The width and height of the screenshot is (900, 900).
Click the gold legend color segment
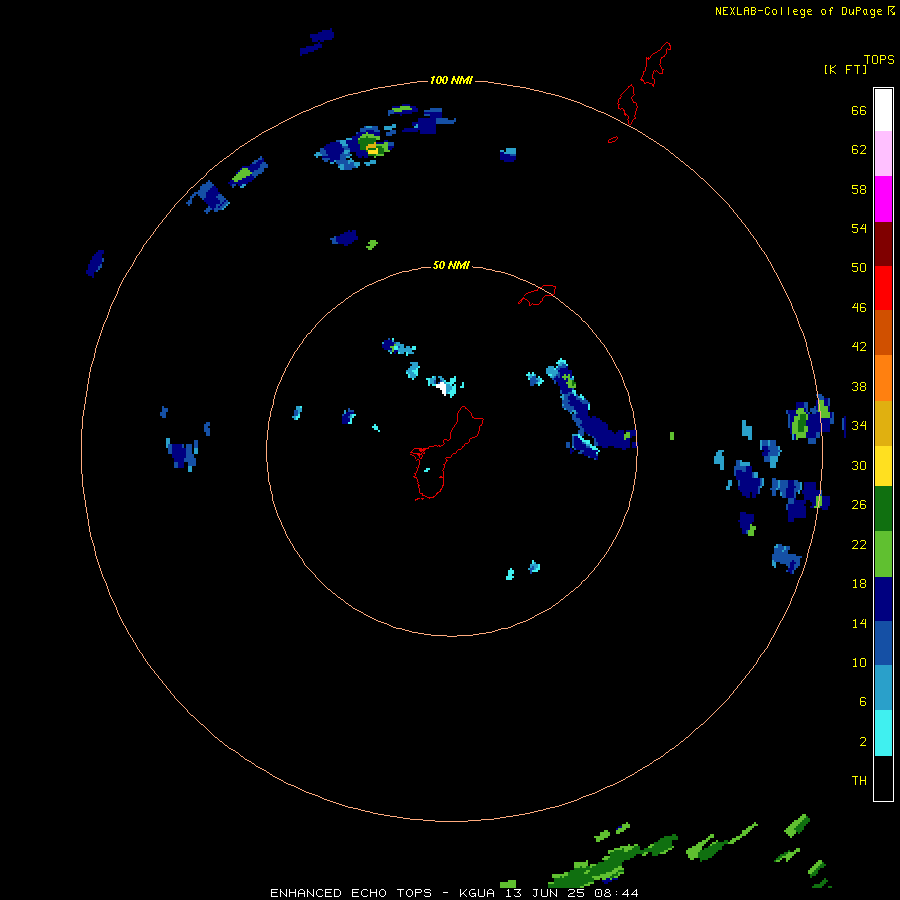(x=883, y=423)
